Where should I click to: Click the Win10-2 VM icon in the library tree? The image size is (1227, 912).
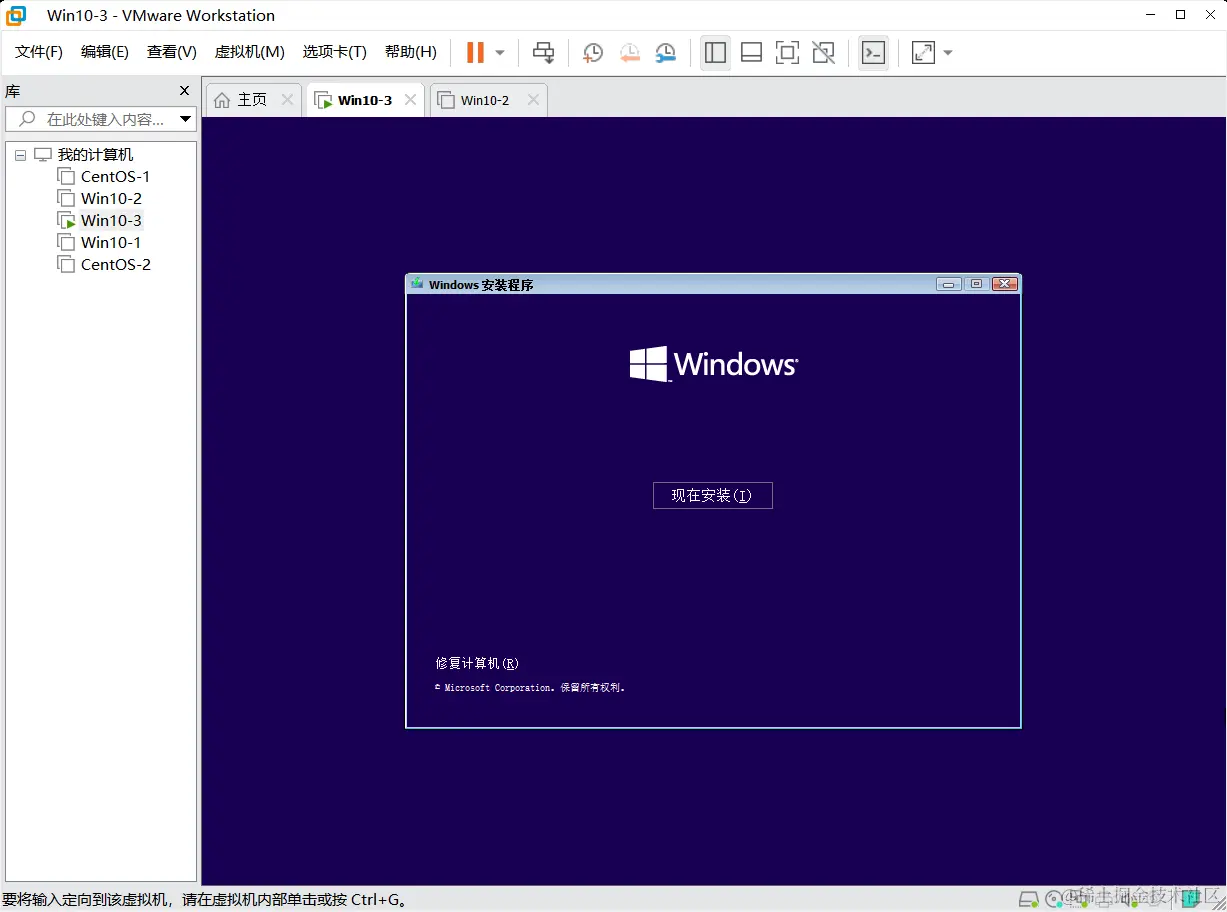pos(66,199)
